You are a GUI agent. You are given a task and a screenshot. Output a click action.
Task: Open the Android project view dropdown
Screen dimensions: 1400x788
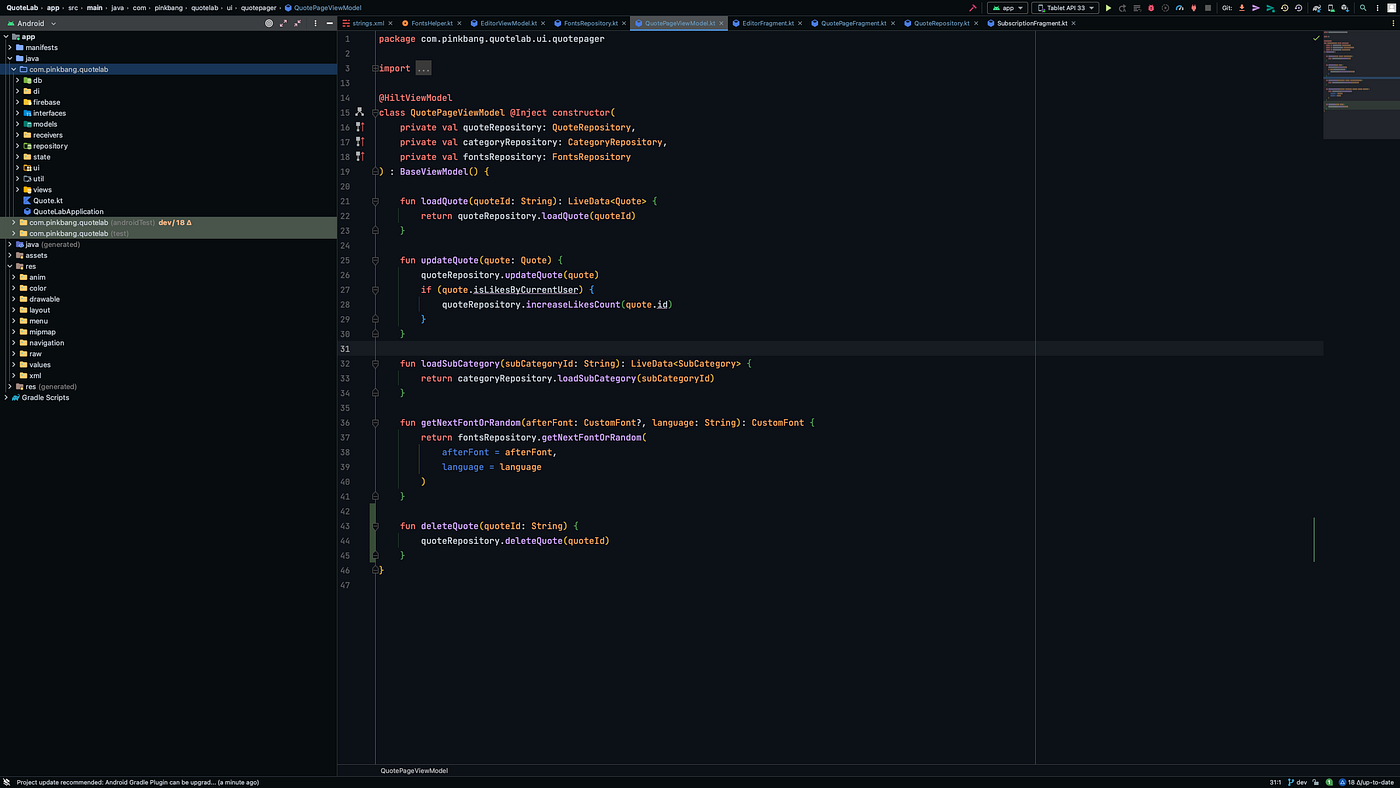coord(30,23)
